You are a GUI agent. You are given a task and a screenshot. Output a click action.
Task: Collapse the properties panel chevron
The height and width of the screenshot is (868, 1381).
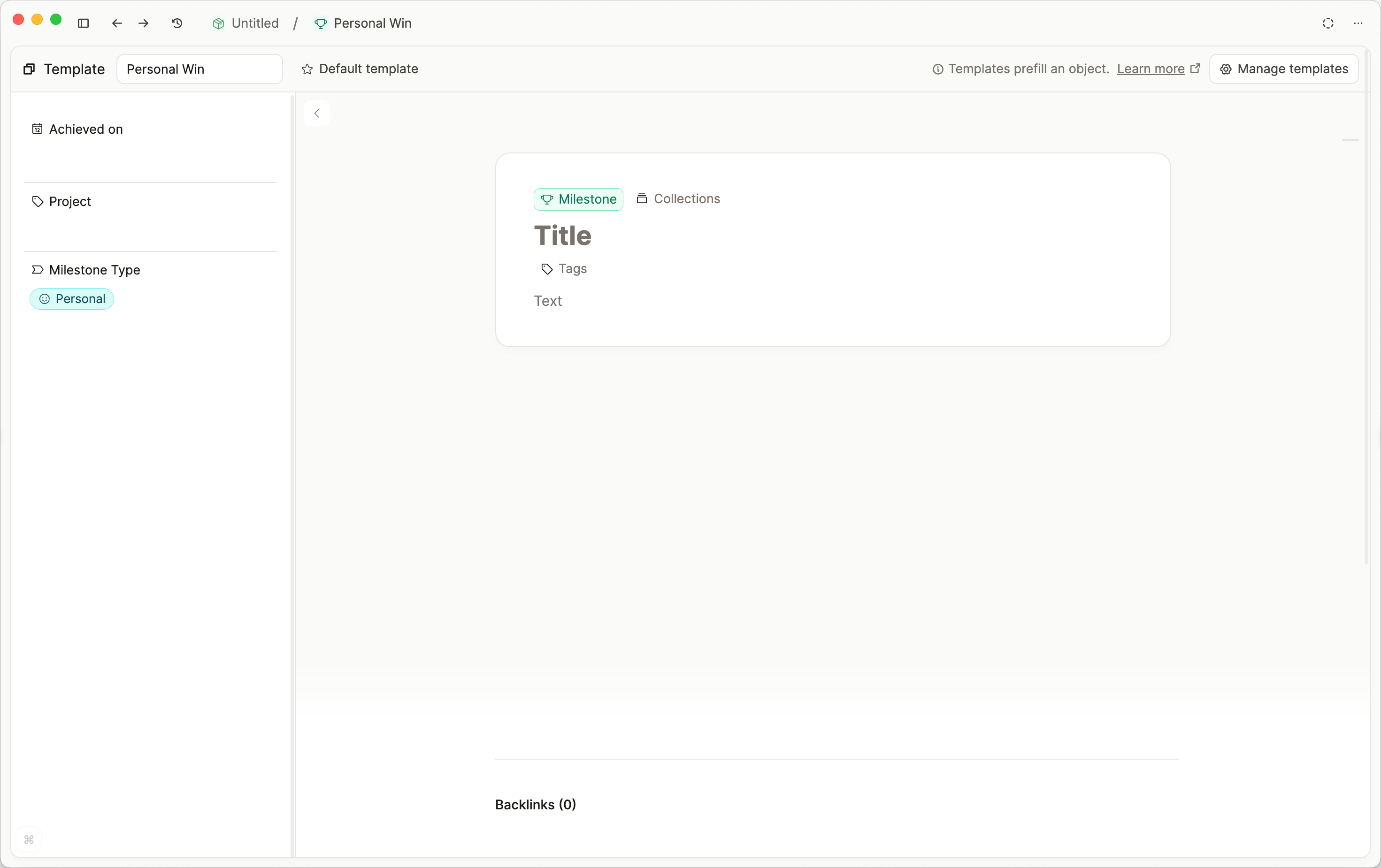point(316,114)
